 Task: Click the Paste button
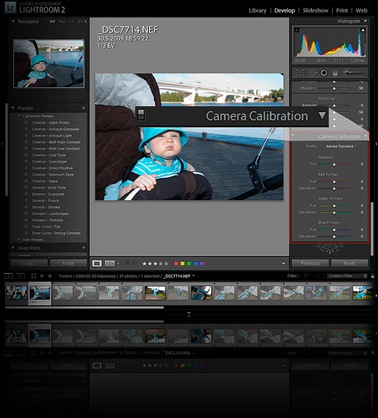click(x=68, y=263)
